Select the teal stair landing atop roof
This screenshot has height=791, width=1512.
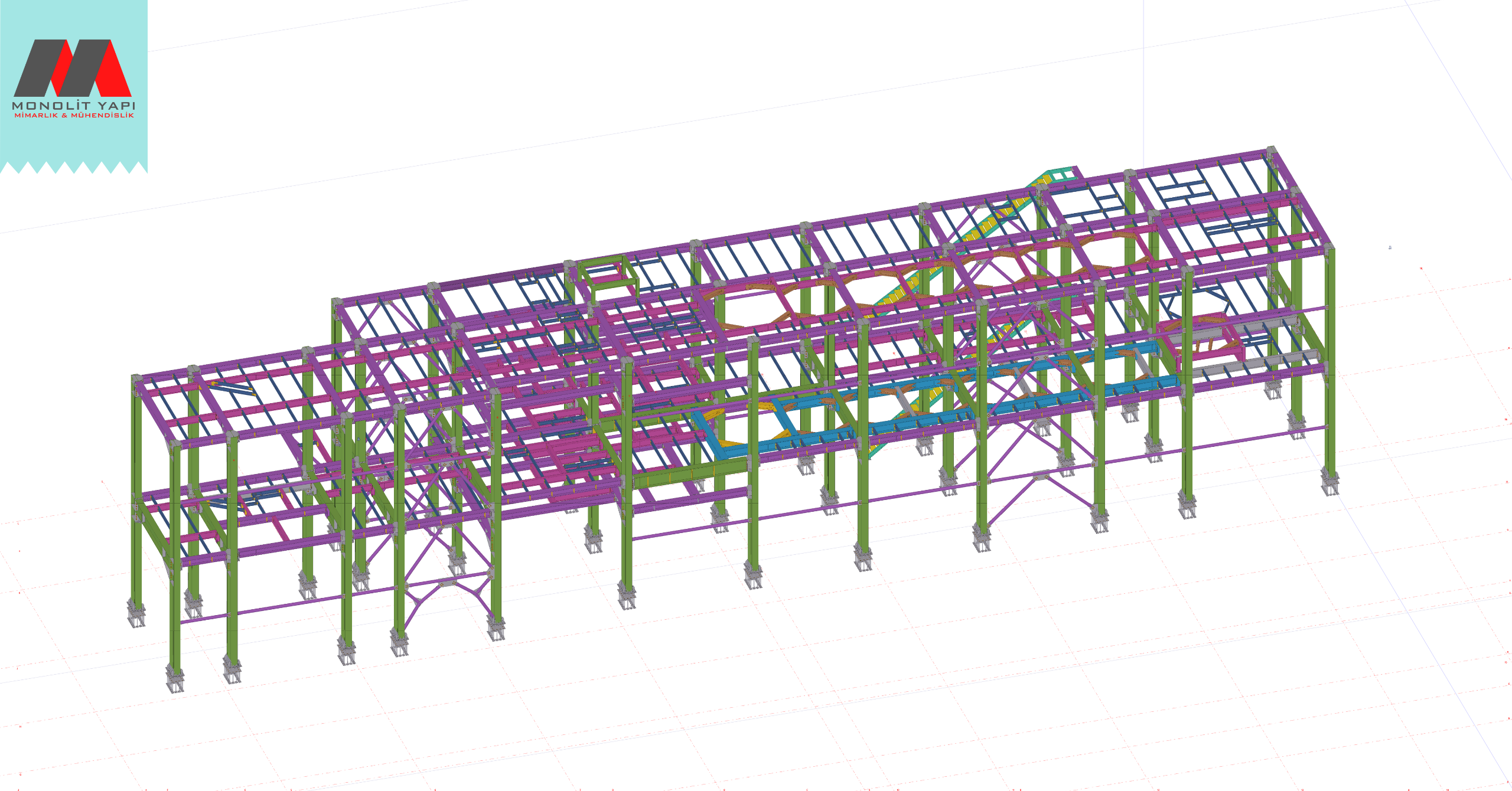click(1063, 174)
